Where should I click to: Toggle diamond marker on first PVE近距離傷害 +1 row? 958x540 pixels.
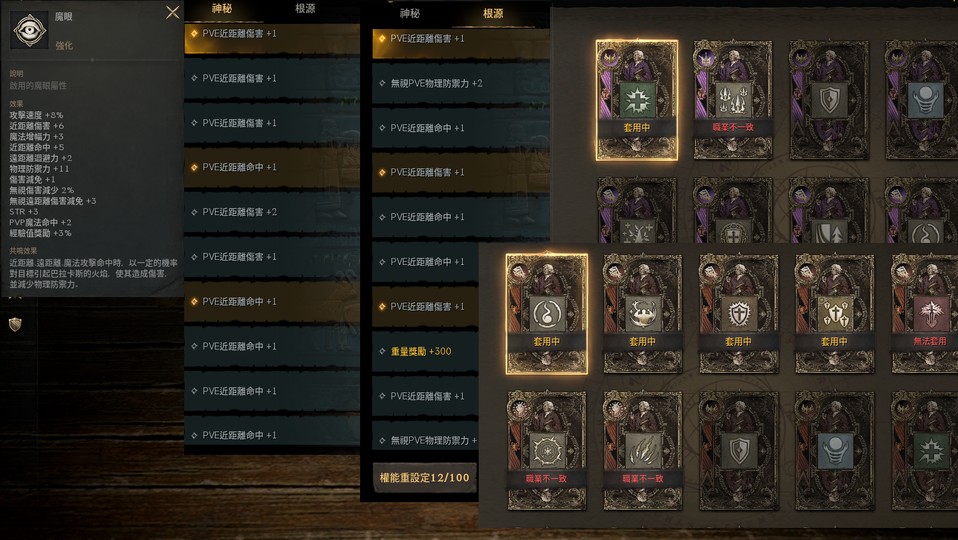tap(194, 34)
